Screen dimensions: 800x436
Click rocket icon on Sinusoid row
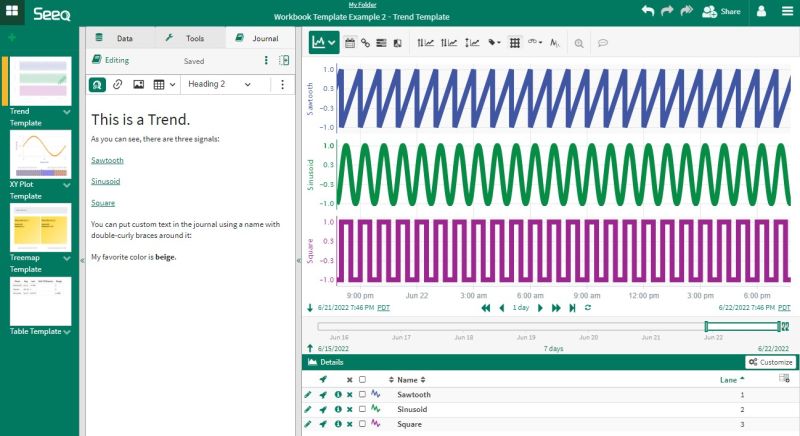pos(323,409)
